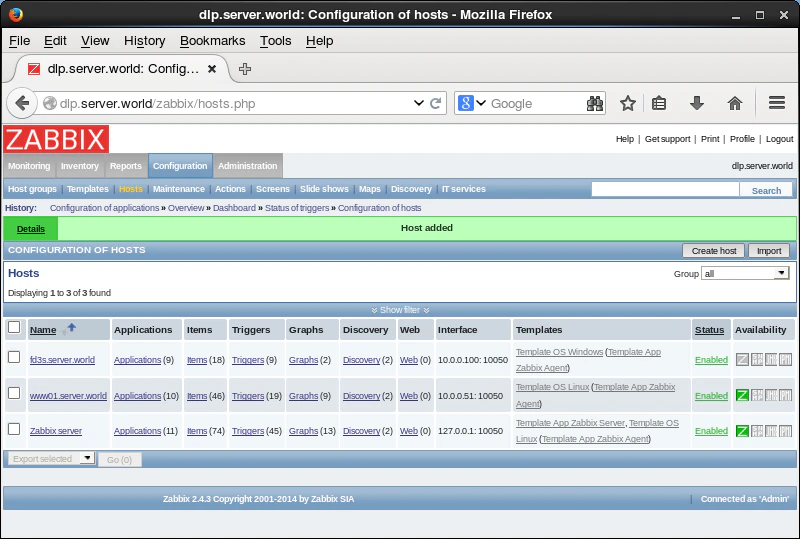Image resolution: width=800 pixels, height=539 pixels.
Task: Check the www01.server.world host checkbox
Action: pos(14,393)
